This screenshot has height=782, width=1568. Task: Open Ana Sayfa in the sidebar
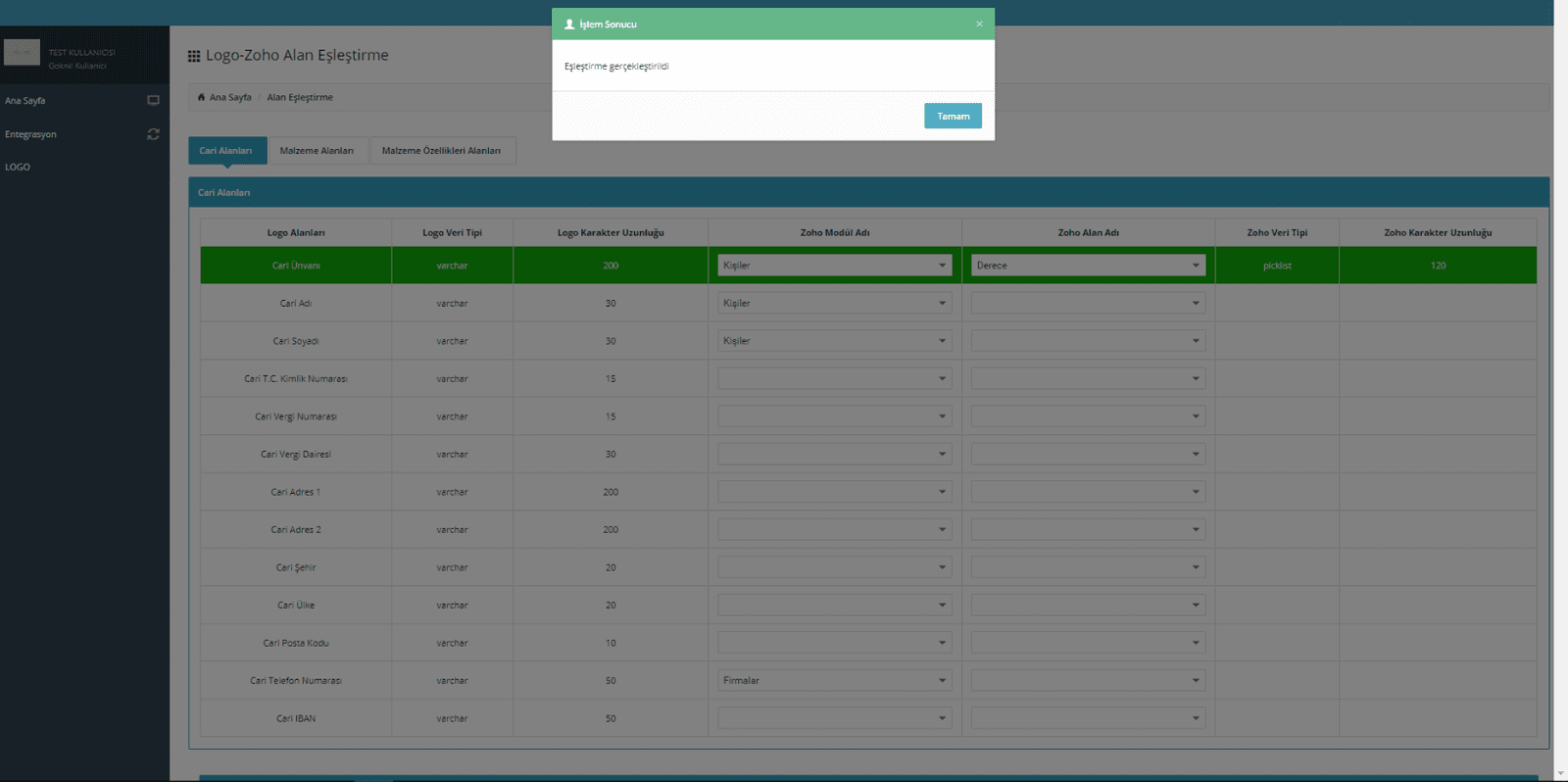point(25,100)
